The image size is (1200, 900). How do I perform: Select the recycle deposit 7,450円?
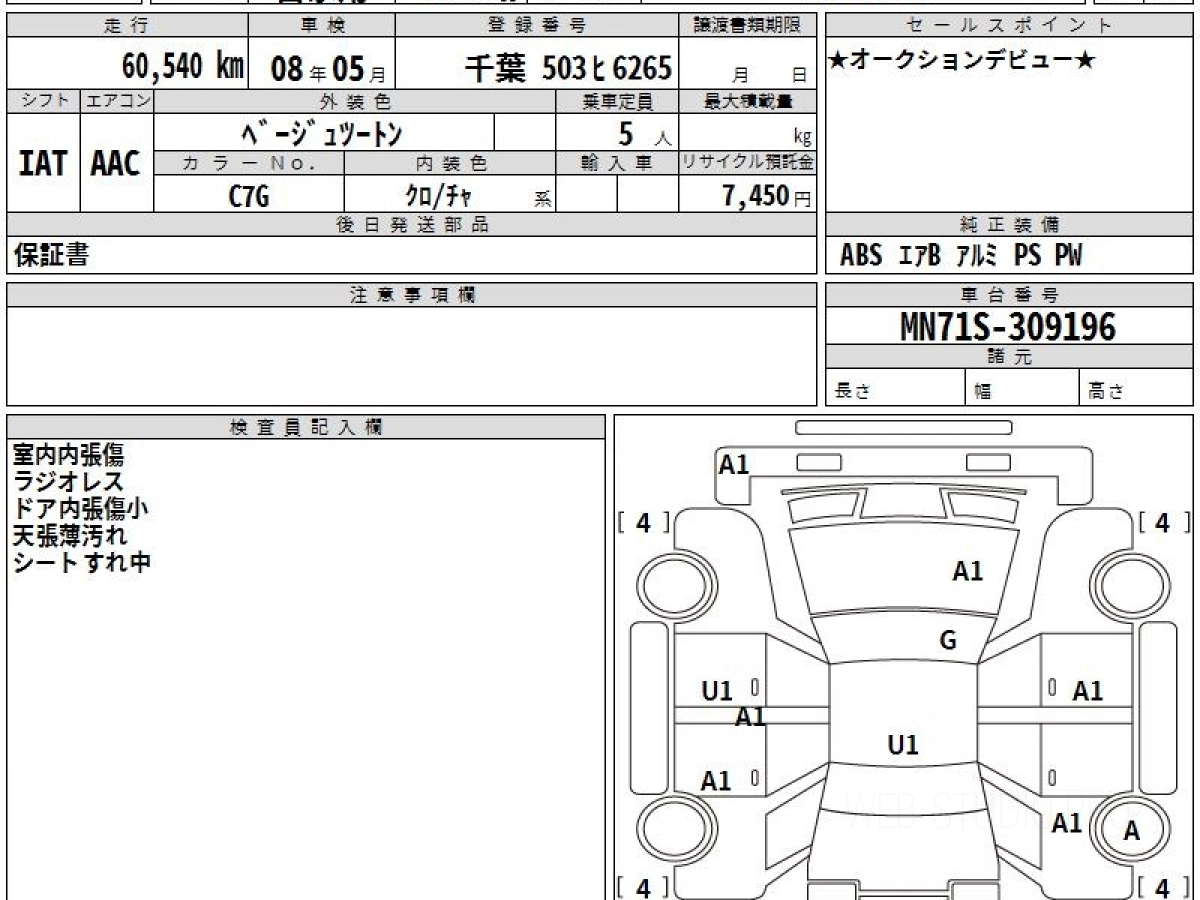(x=767, y=196)
